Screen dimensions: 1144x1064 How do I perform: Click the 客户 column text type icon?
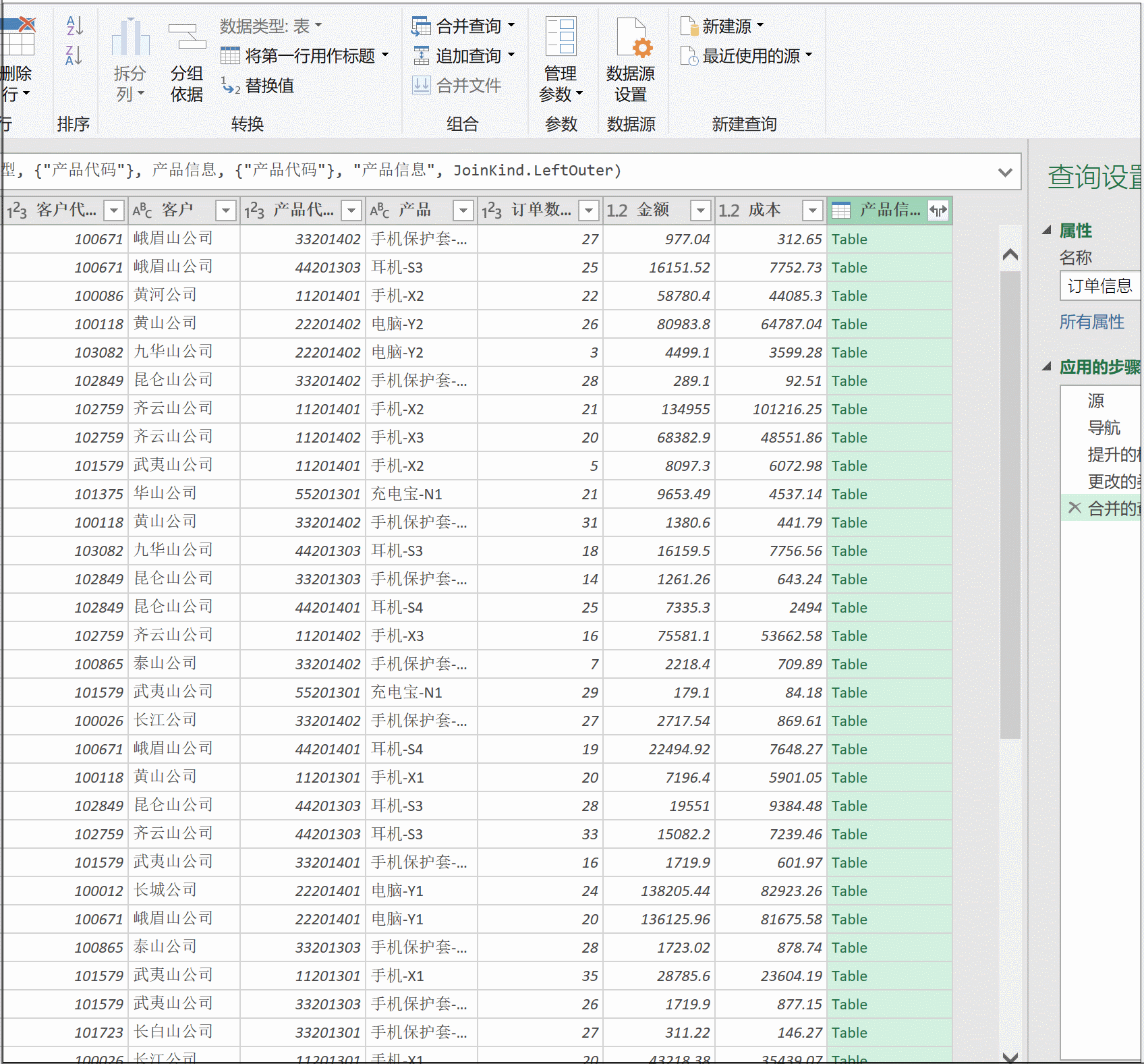point(142,211)
